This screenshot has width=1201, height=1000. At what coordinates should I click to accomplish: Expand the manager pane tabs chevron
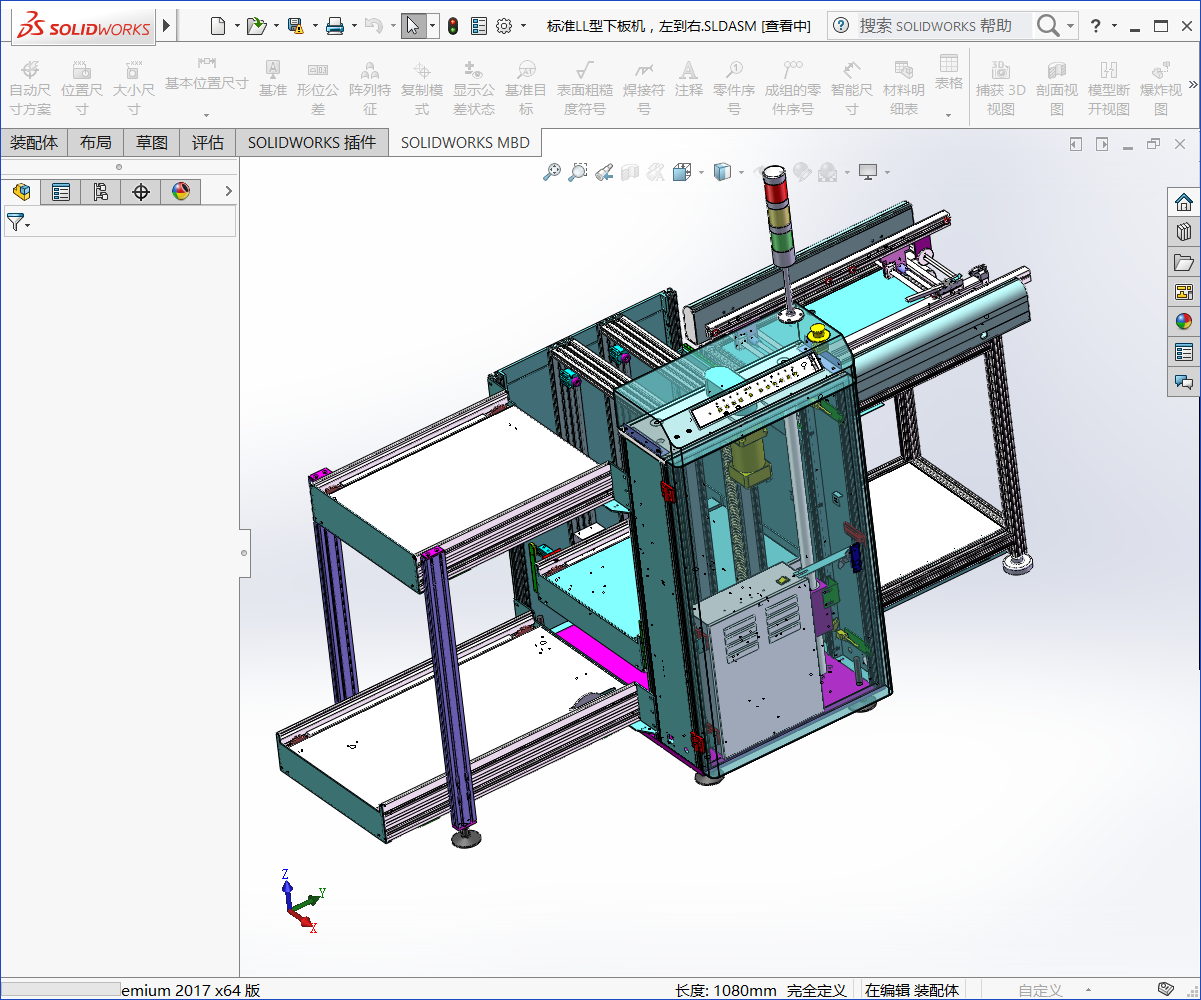click(x=228, y=191)
